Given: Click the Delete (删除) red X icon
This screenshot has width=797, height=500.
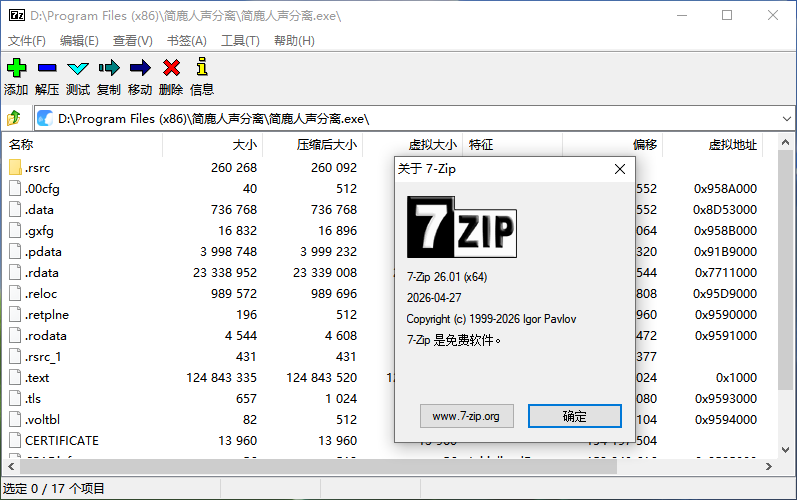Looking at the screenshot, I should [x=171, y=68].
